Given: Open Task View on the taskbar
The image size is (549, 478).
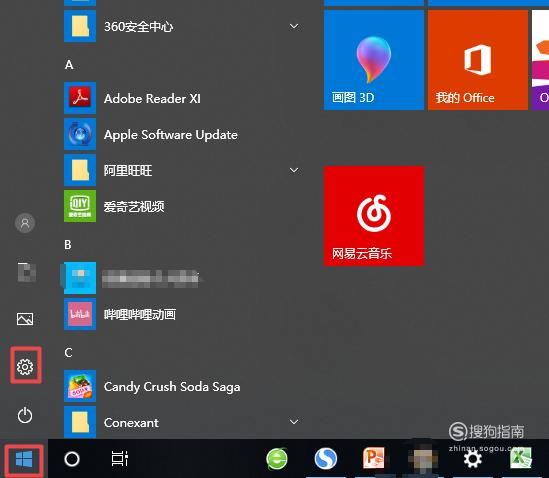Looking at the screenshot, I should coord(119,459).
